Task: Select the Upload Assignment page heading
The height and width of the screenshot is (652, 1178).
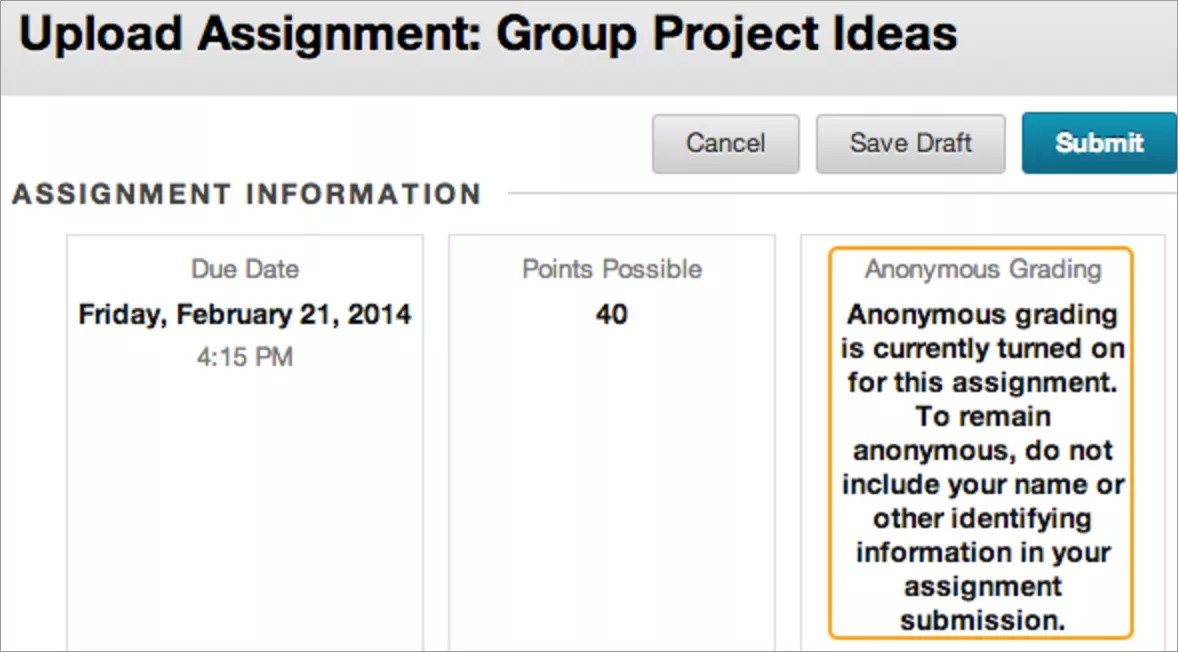Action: (x=487, y=34)
